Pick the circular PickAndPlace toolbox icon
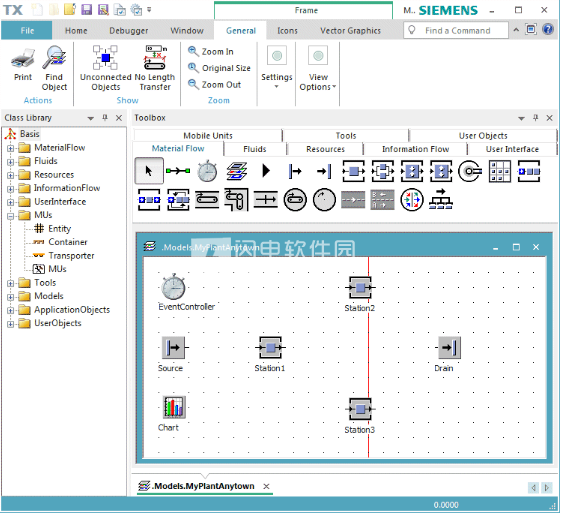 [470, 171]
